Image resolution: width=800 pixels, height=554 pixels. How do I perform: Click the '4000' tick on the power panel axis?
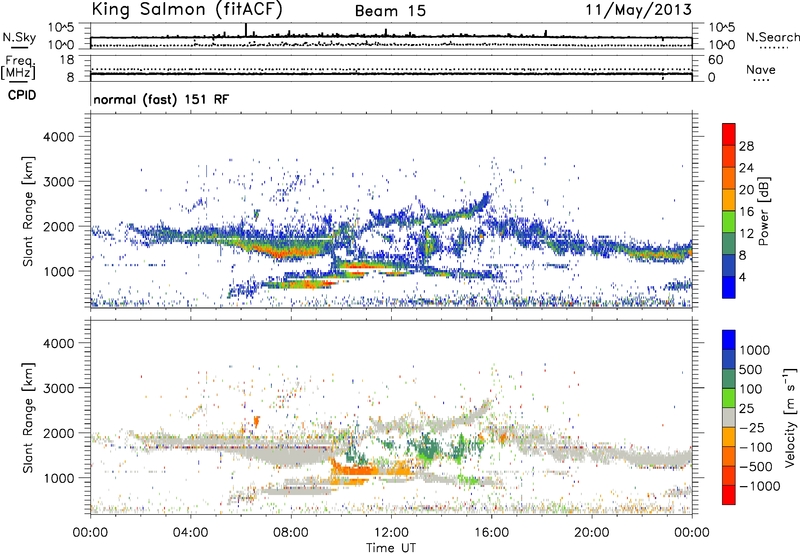click(58, 137)
